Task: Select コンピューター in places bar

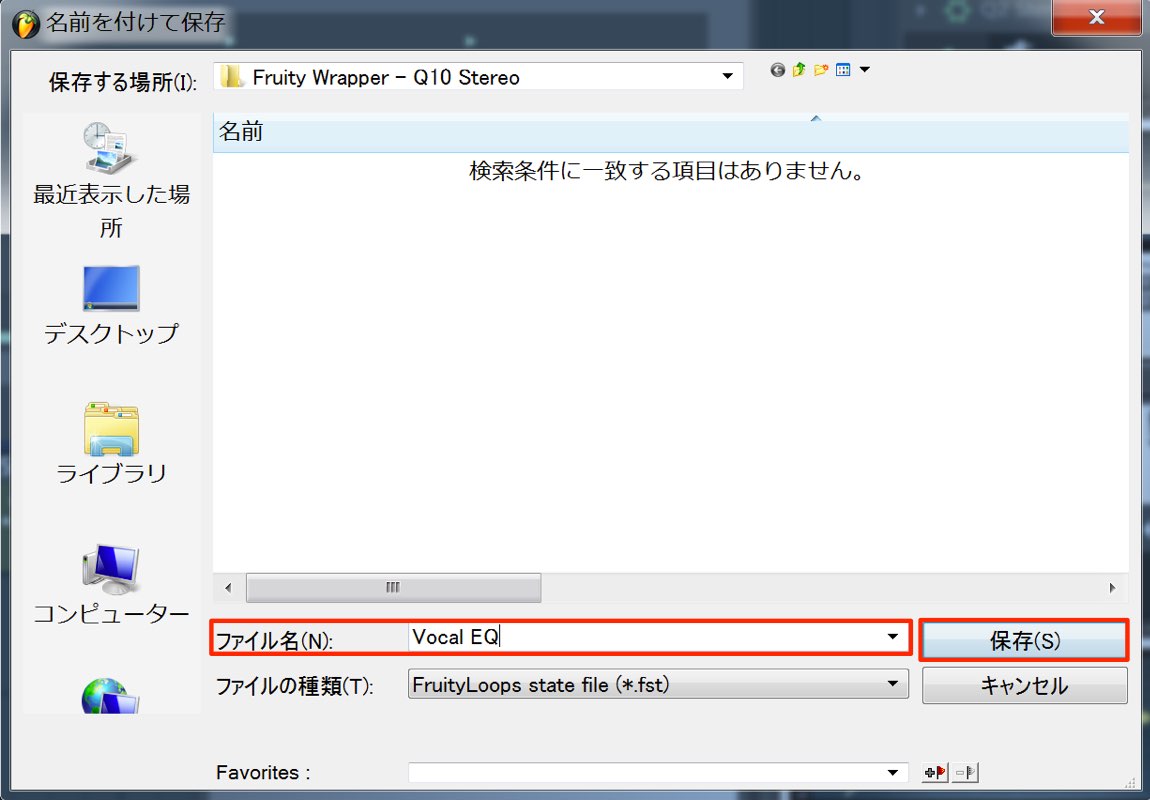Action: pos(111,584)
